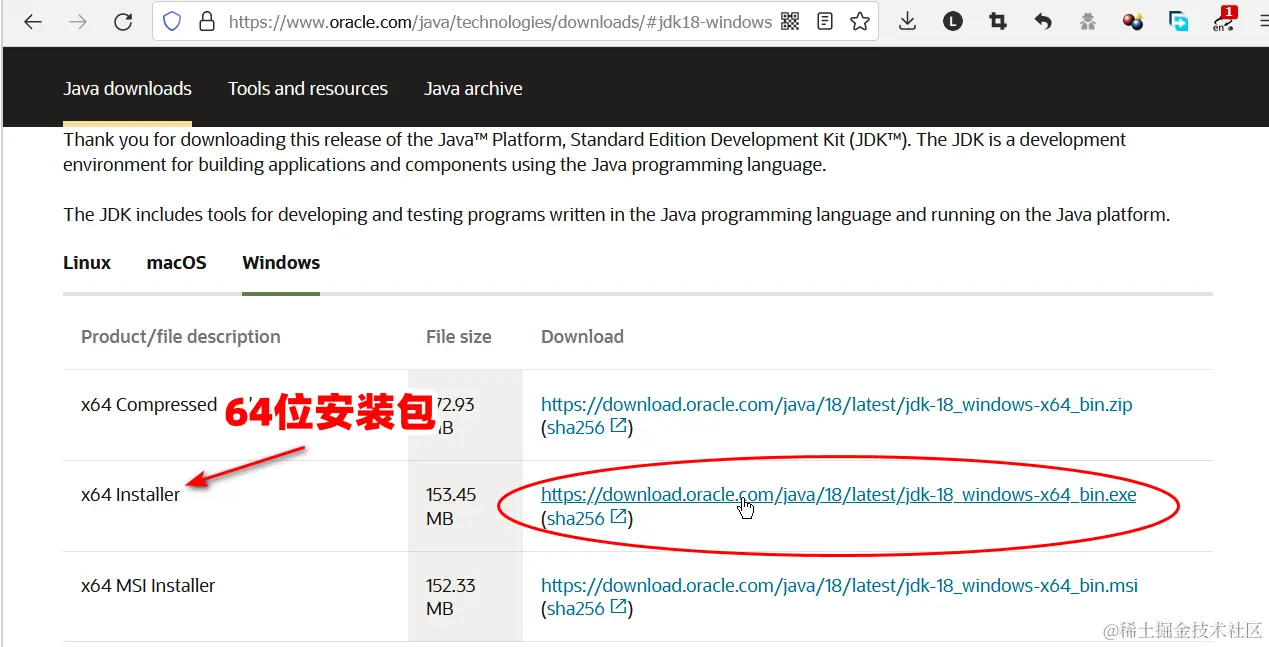Switch to the Java downloads tab
This screenshot has width=1269, height=647.
click(x=127, y=89)
